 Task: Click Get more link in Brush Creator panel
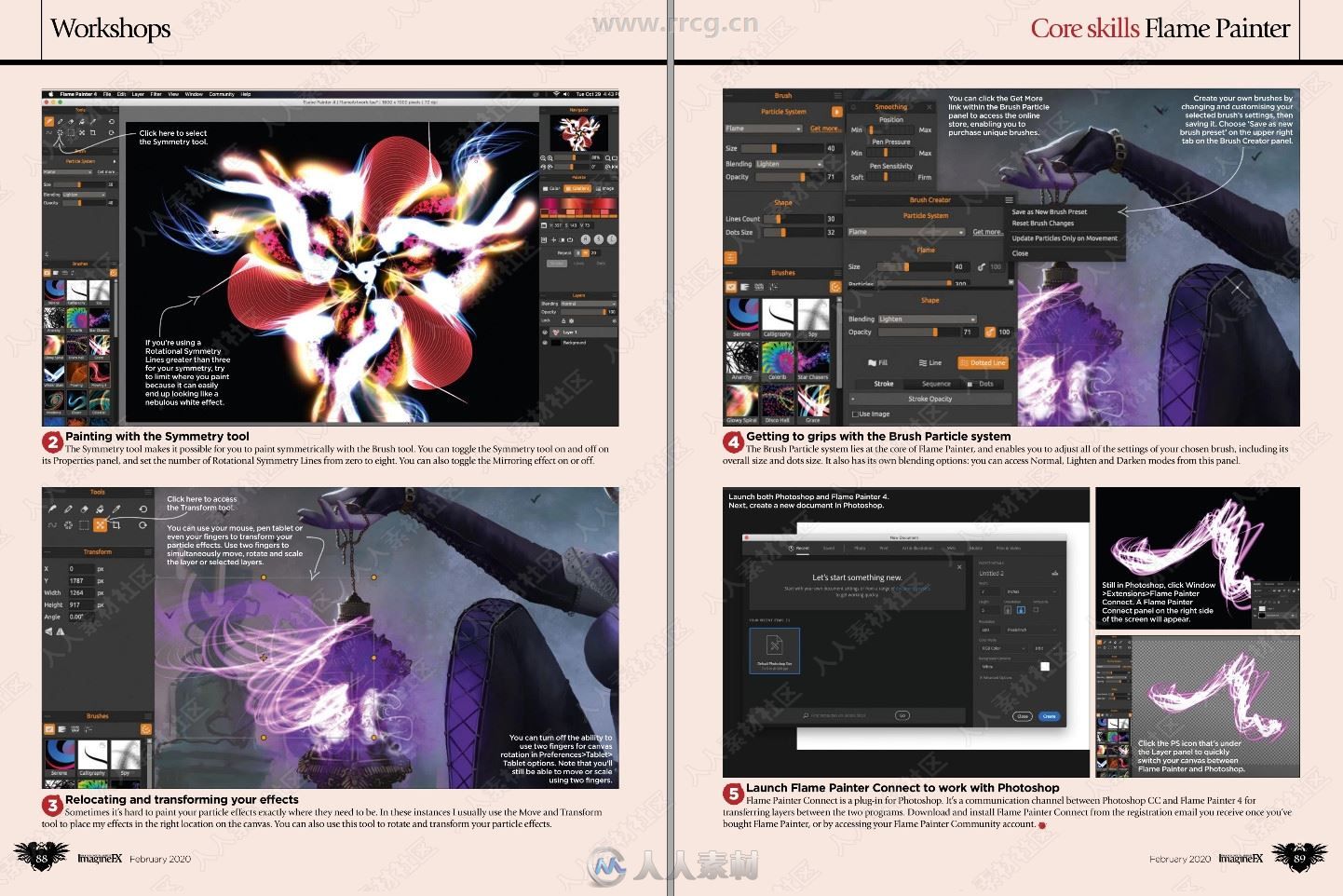[x=988, y=232]
